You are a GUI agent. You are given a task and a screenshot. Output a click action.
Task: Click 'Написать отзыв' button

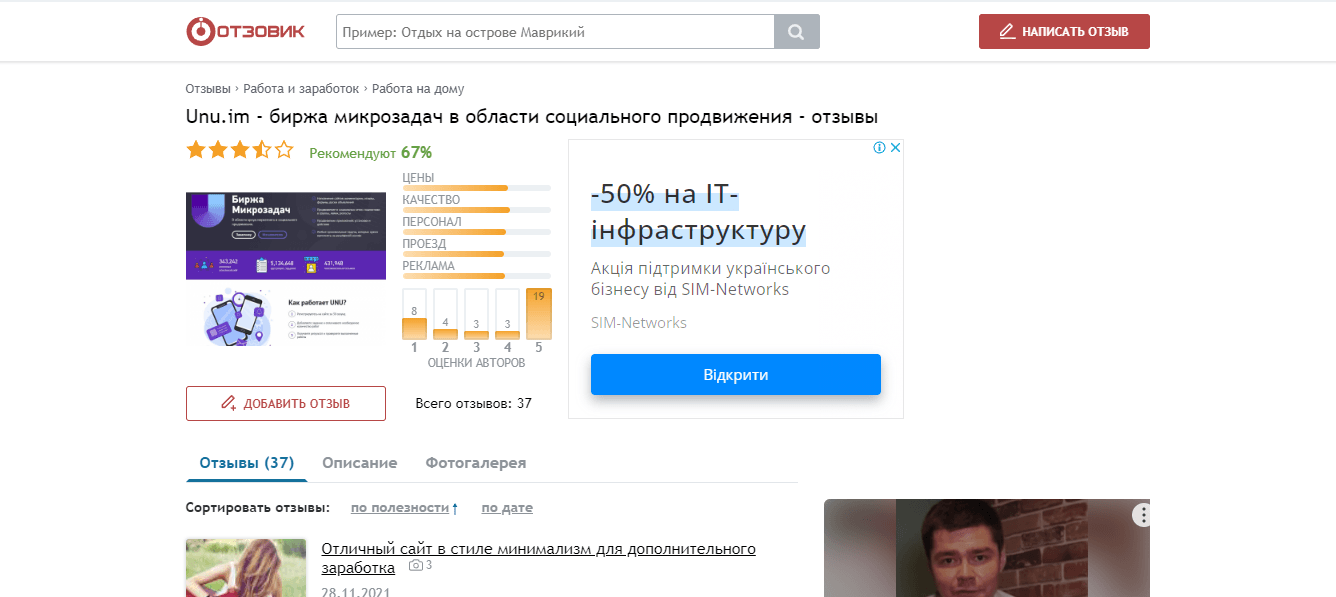tap(1064, 32)
